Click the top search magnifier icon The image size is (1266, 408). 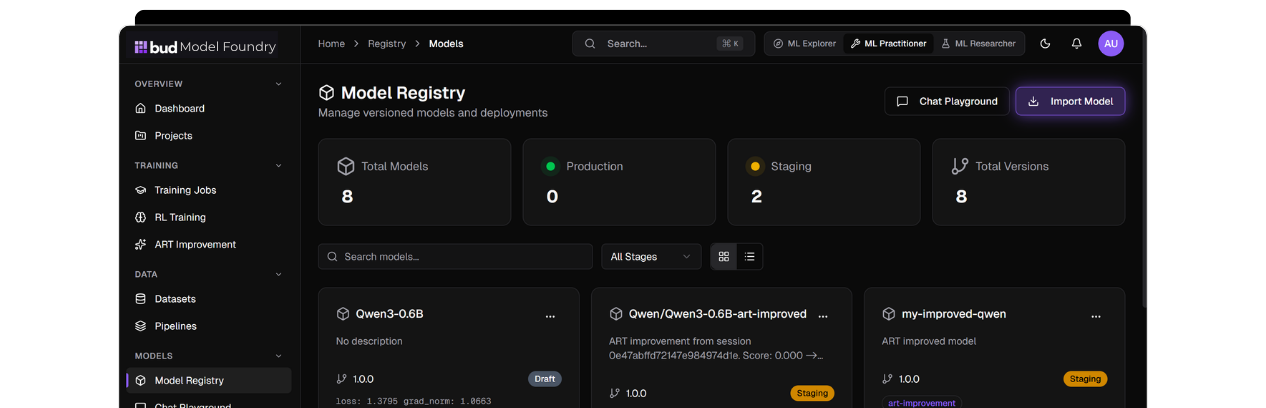coord(590,44)
